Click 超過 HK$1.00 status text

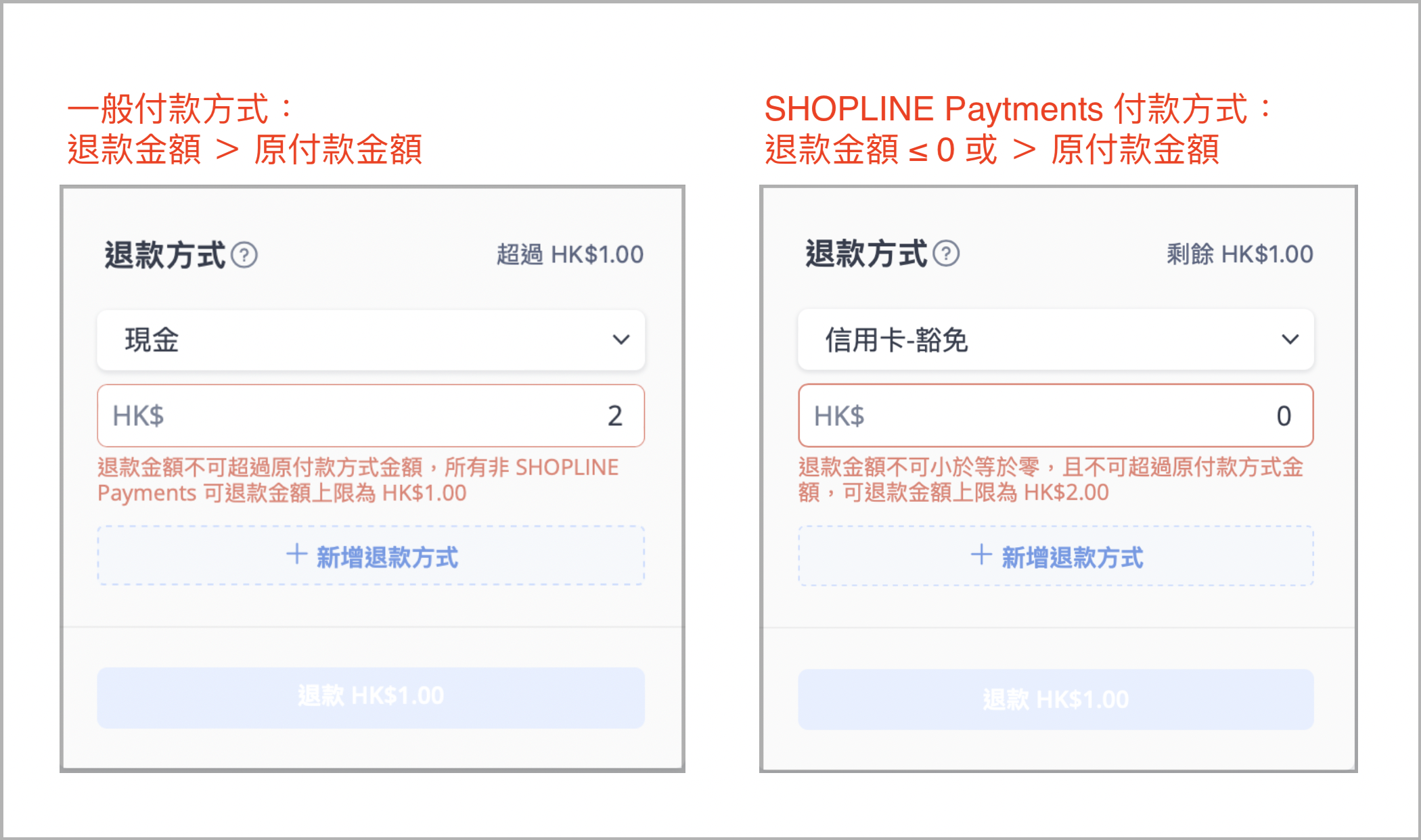point(570,255)
